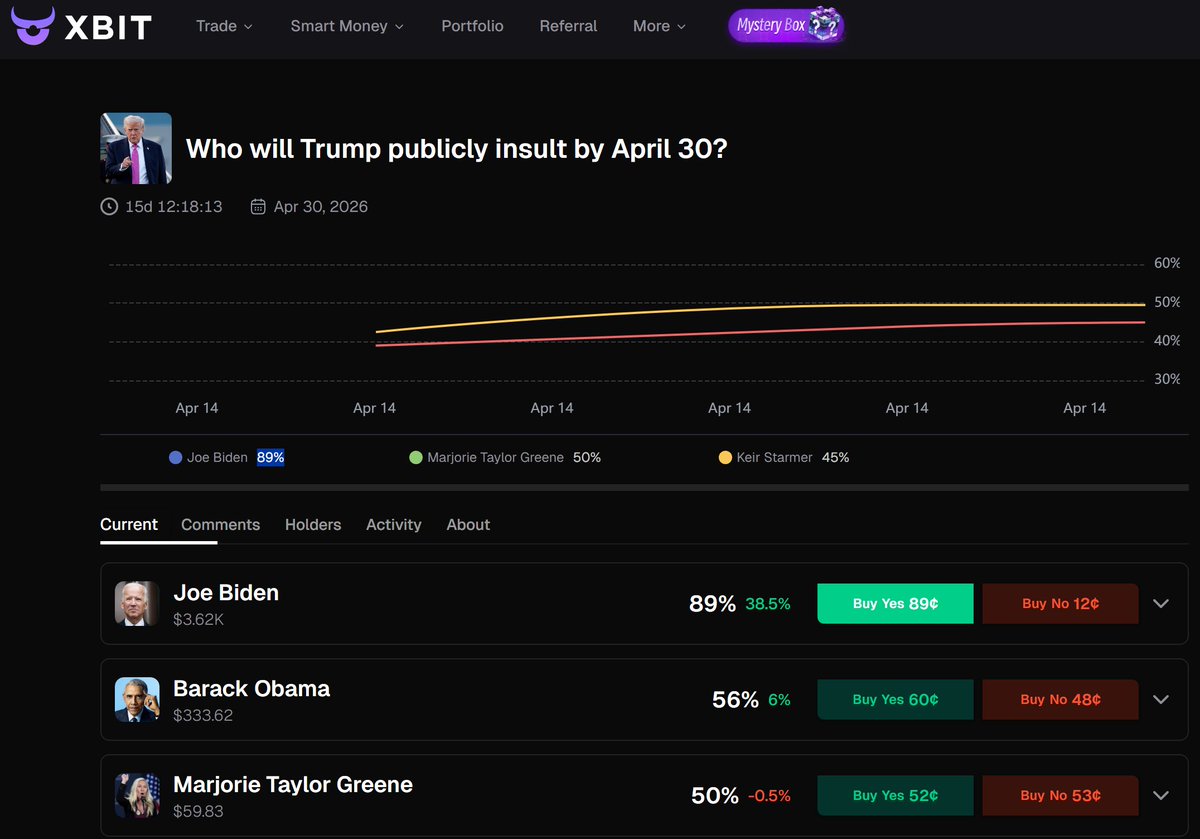Expand the Barack Obama row chevron
Screen dimensions: 1200x839
tap(1161, 699)
